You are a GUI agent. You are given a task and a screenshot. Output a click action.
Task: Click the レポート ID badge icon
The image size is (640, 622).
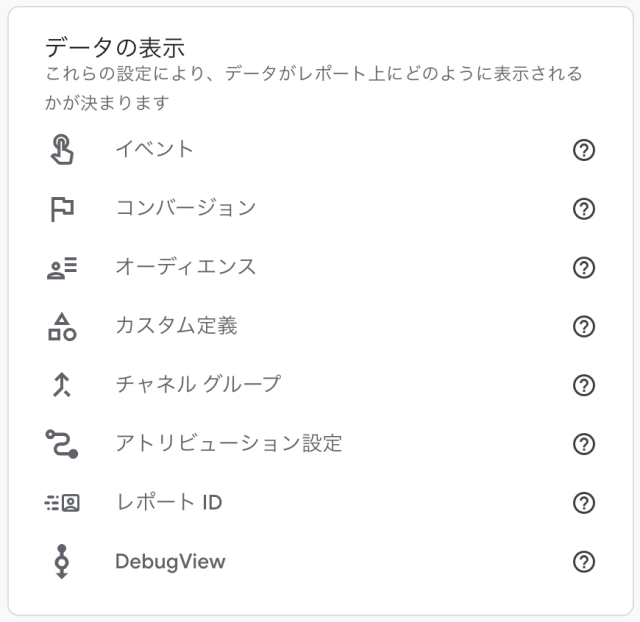[x=62, y=503]
